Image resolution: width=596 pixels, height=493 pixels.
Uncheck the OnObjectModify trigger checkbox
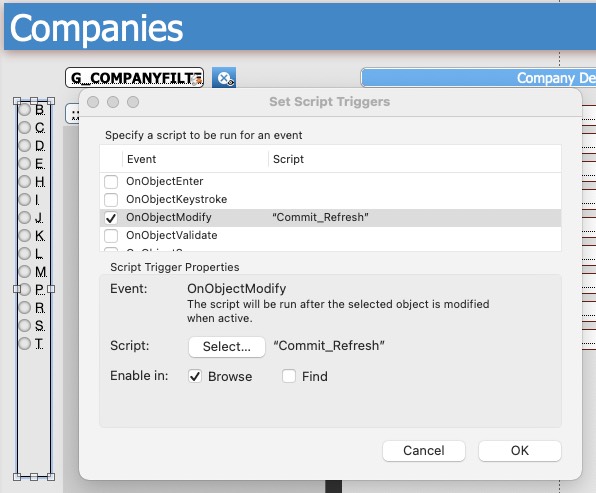111,217
